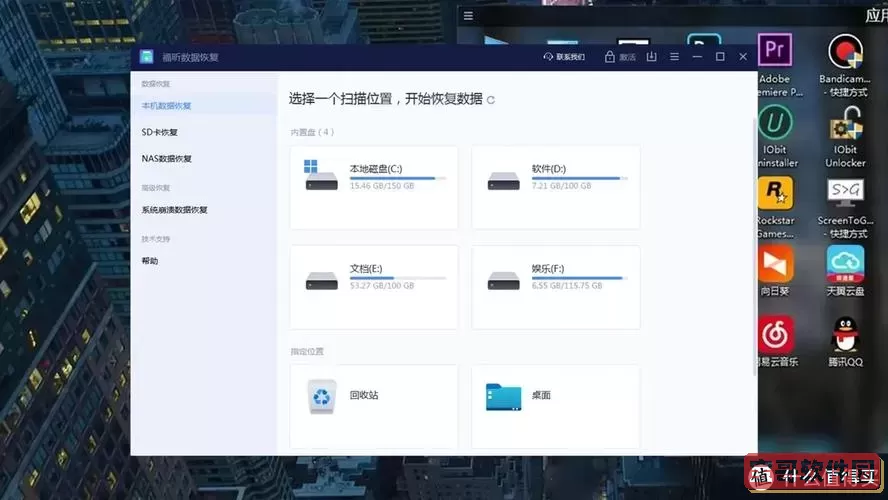
Task: Click the import/download icon in title bar
Action: pyautogui.click(x=652, y=57)
